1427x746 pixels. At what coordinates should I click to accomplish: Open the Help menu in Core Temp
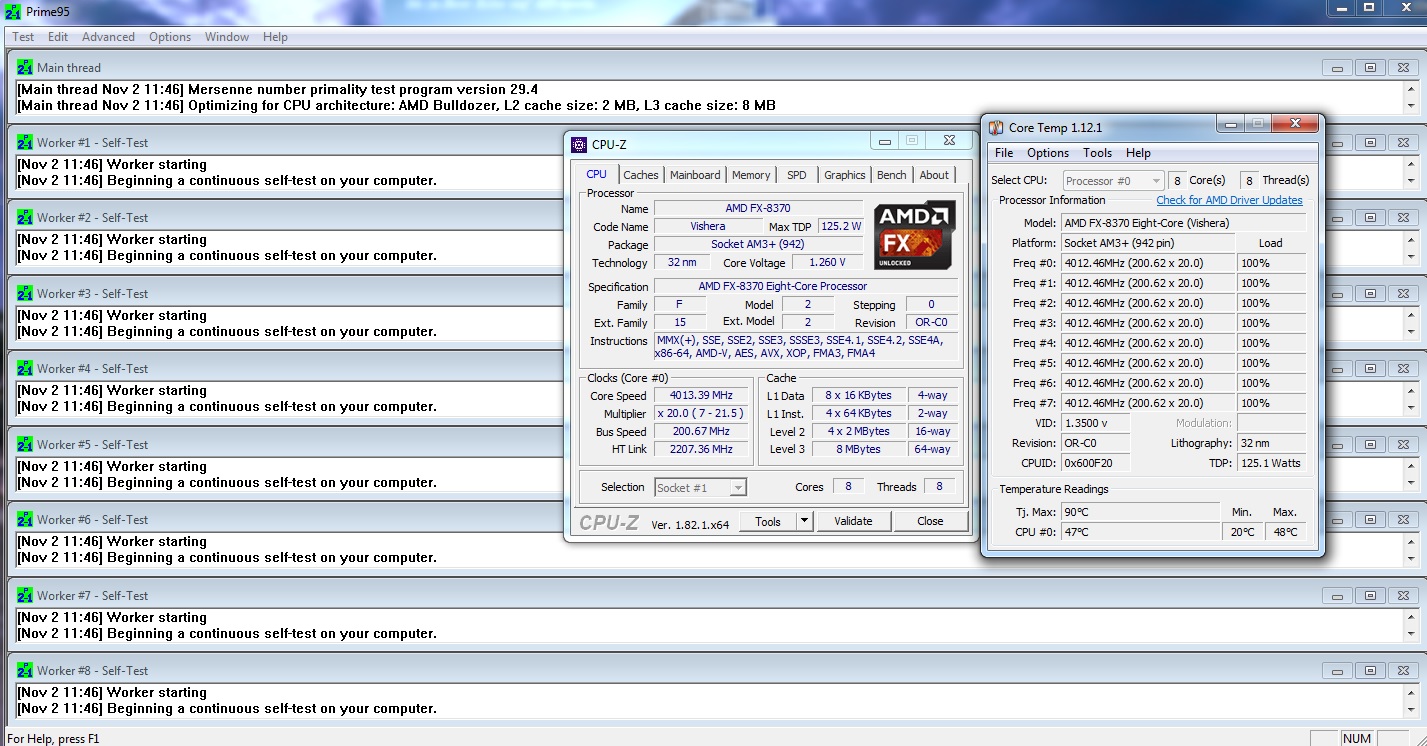click(1138, 153)
